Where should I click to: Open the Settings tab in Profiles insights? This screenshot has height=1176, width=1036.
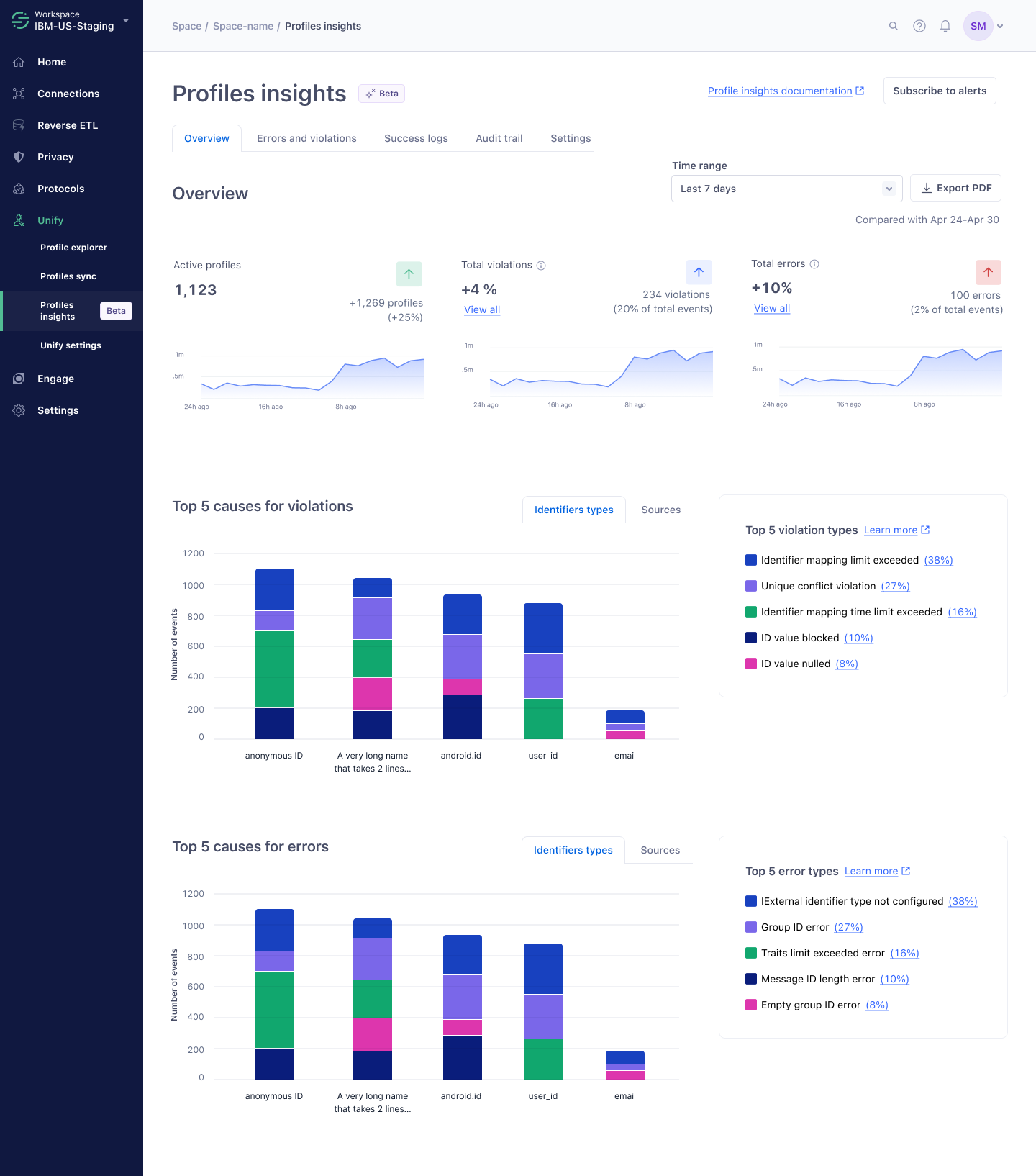tap(571, 138)
